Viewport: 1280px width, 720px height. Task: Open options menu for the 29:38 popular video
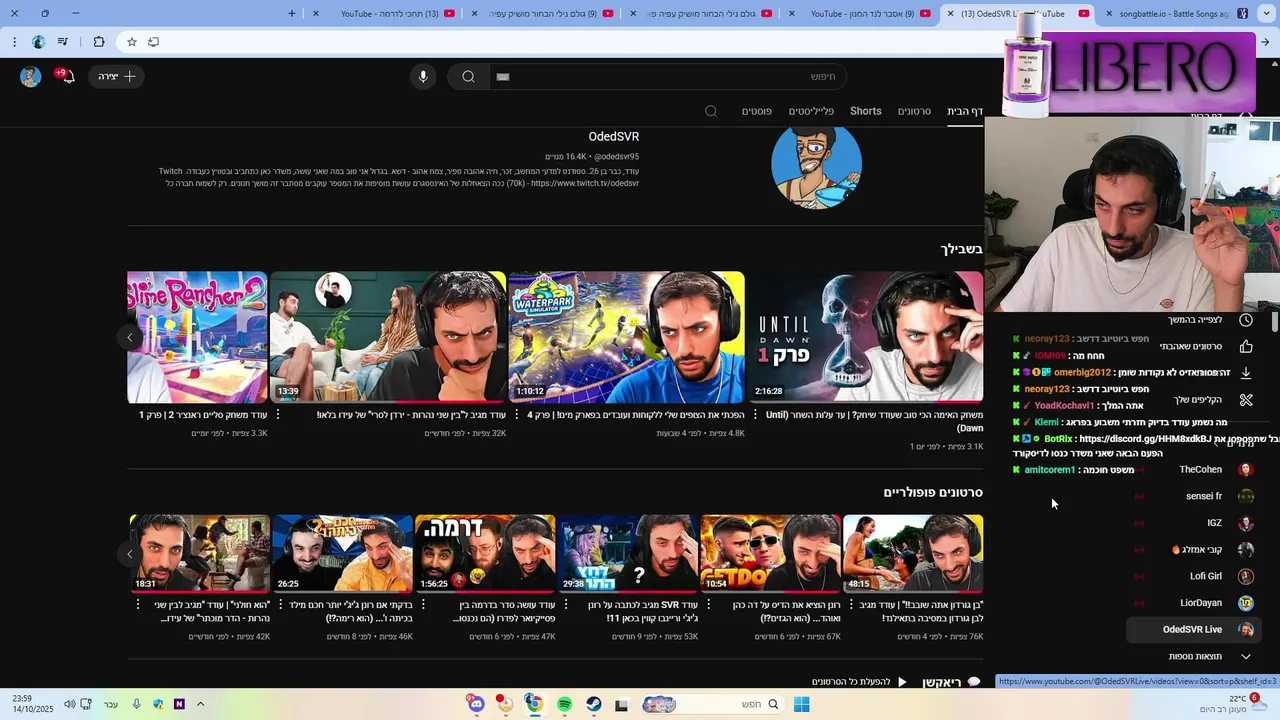point(565,604)
